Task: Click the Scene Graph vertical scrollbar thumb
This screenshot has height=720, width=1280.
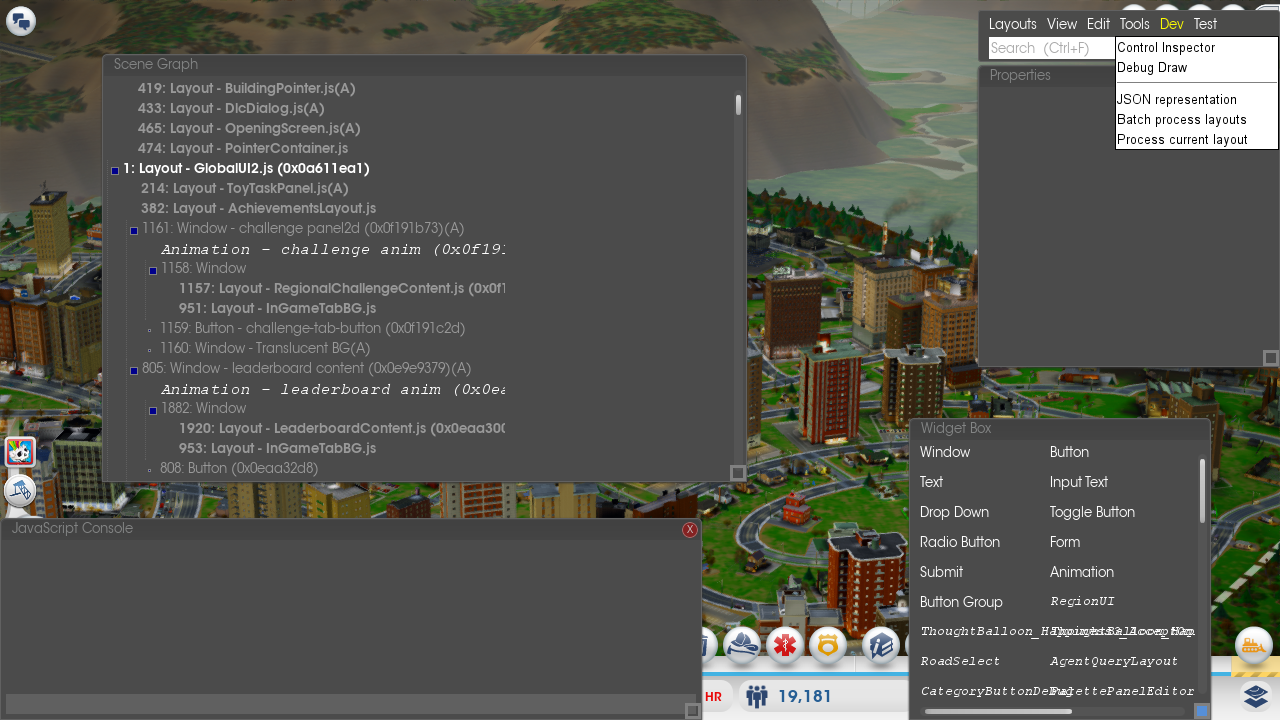Action: click(x=738, y=105)
